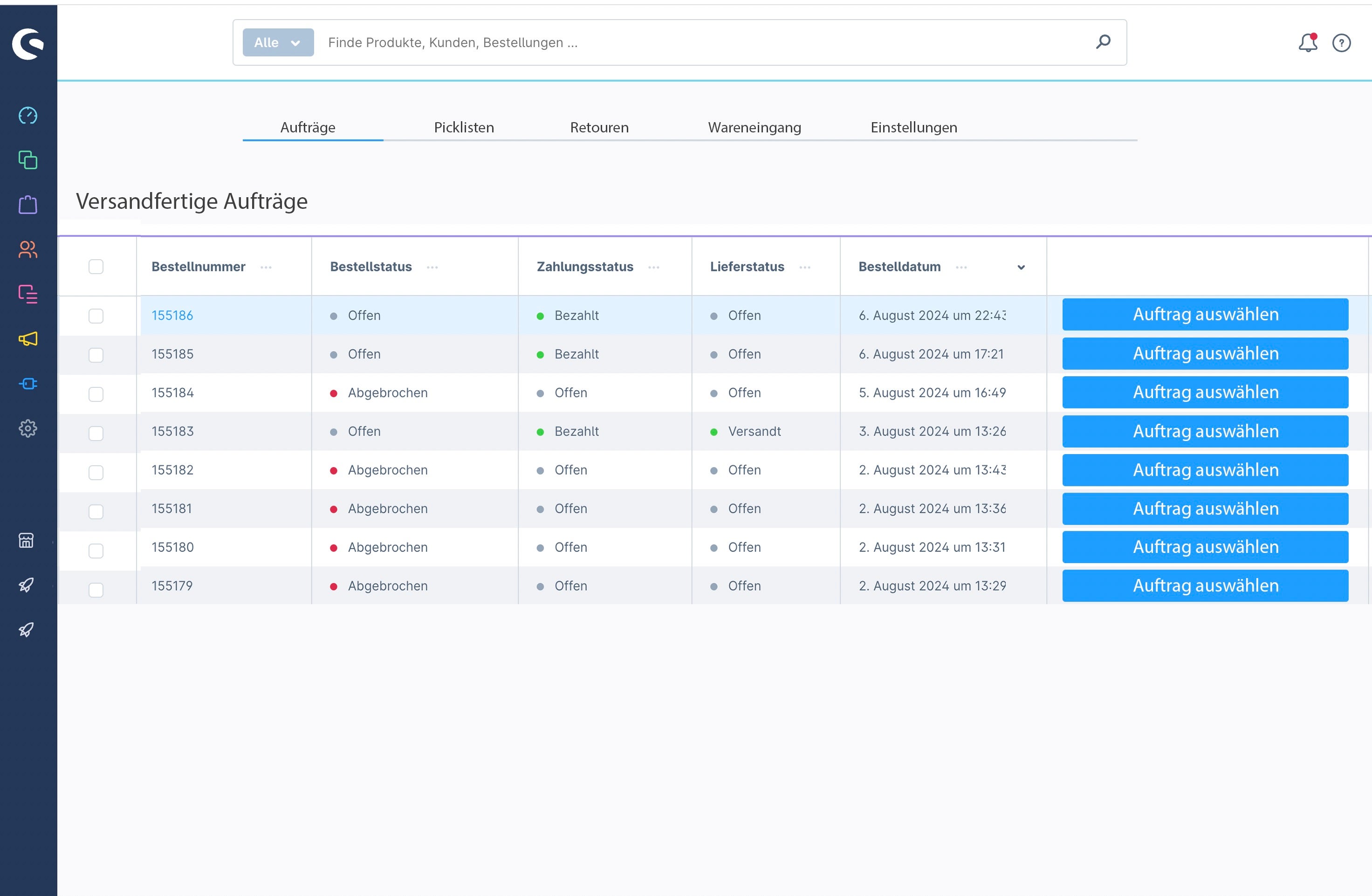Switch to the Picklisten tab
This screenshot has width=1372, height=896.
[x=464, y=127]
